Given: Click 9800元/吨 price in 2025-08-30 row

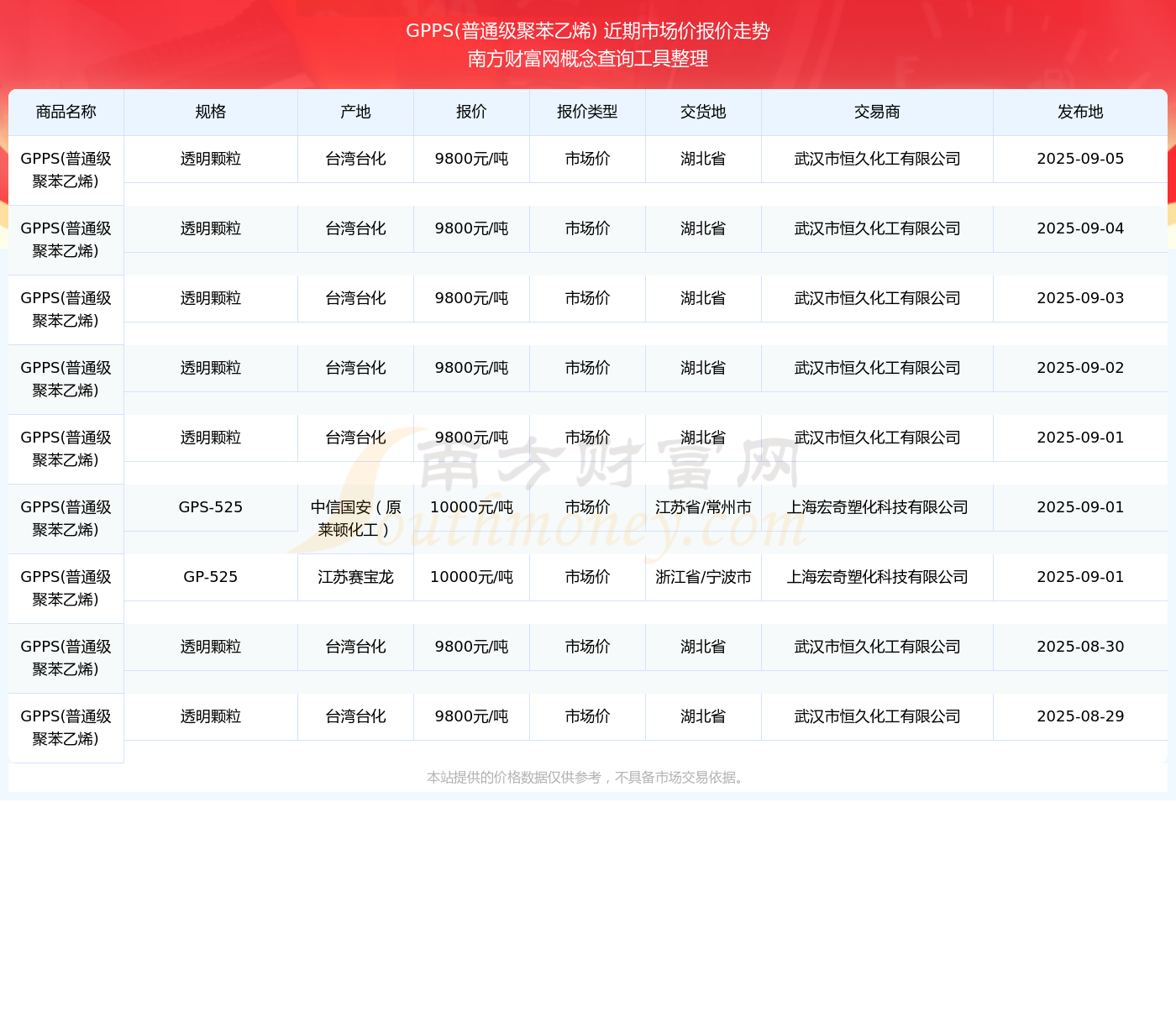Looking at the screenshot, I should [x=471, y=647].
